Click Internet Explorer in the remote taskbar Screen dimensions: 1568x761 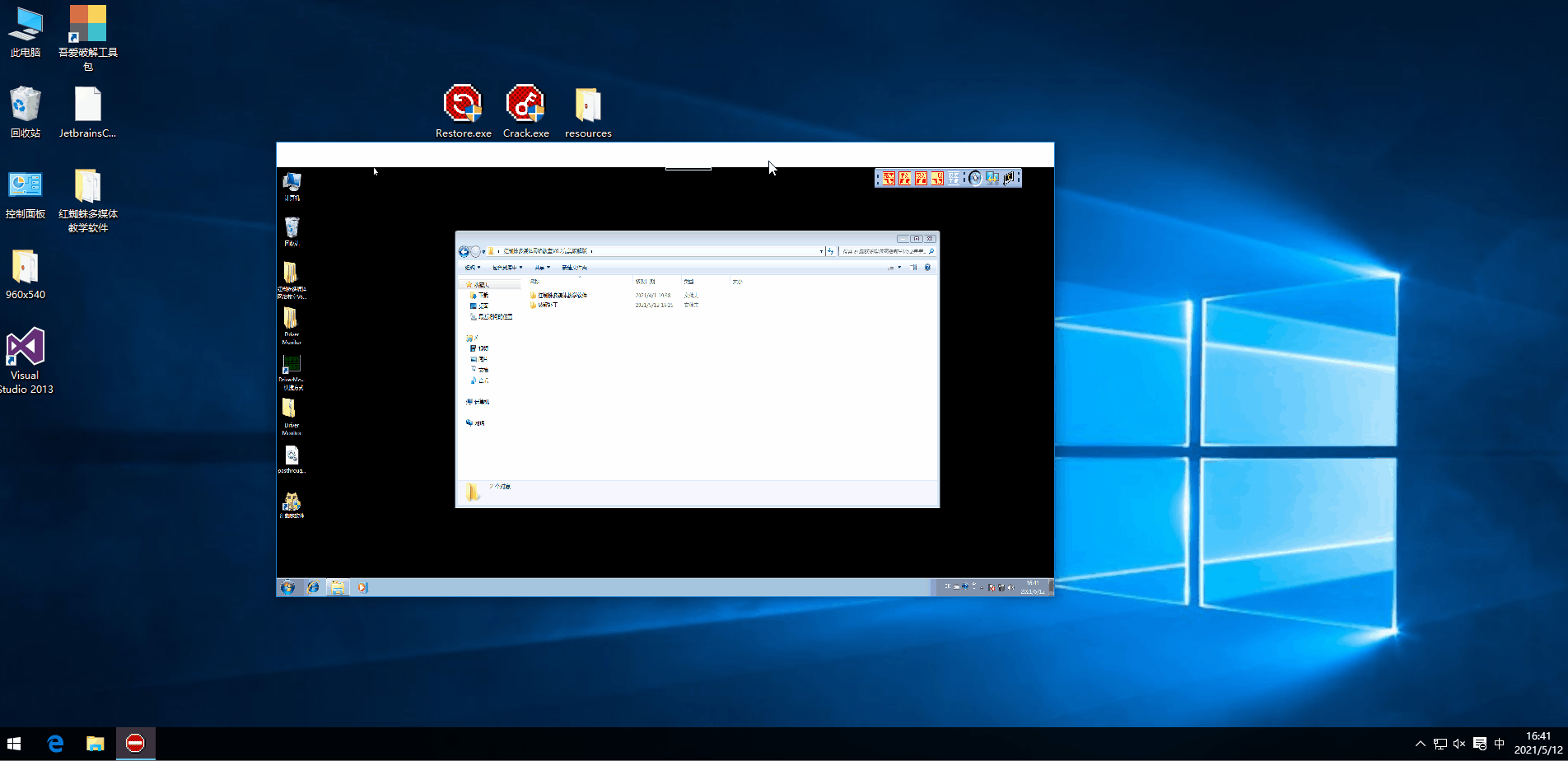(313, 587)
